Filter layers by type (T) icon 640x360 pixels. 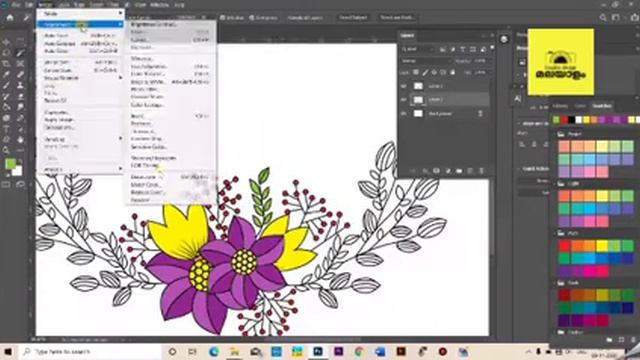pyautogui.click(x=462, y=49)
